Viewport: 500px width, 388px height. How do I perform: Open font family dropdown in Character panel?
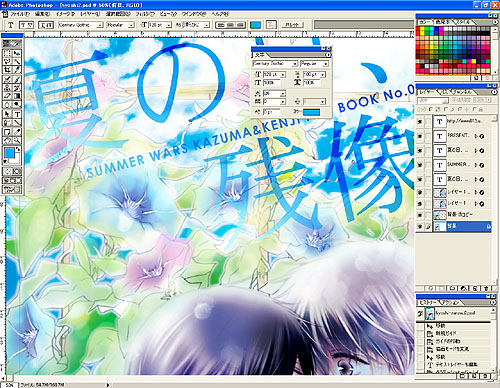[295, 64]
